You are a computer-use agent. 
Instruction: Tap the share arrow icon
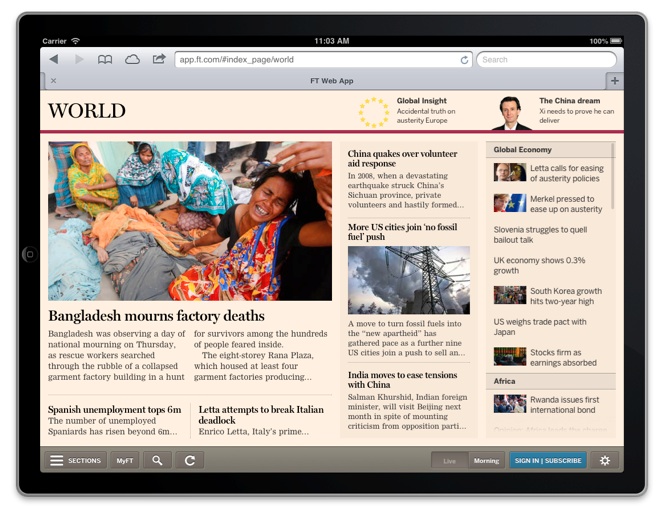tap(159, 59)
